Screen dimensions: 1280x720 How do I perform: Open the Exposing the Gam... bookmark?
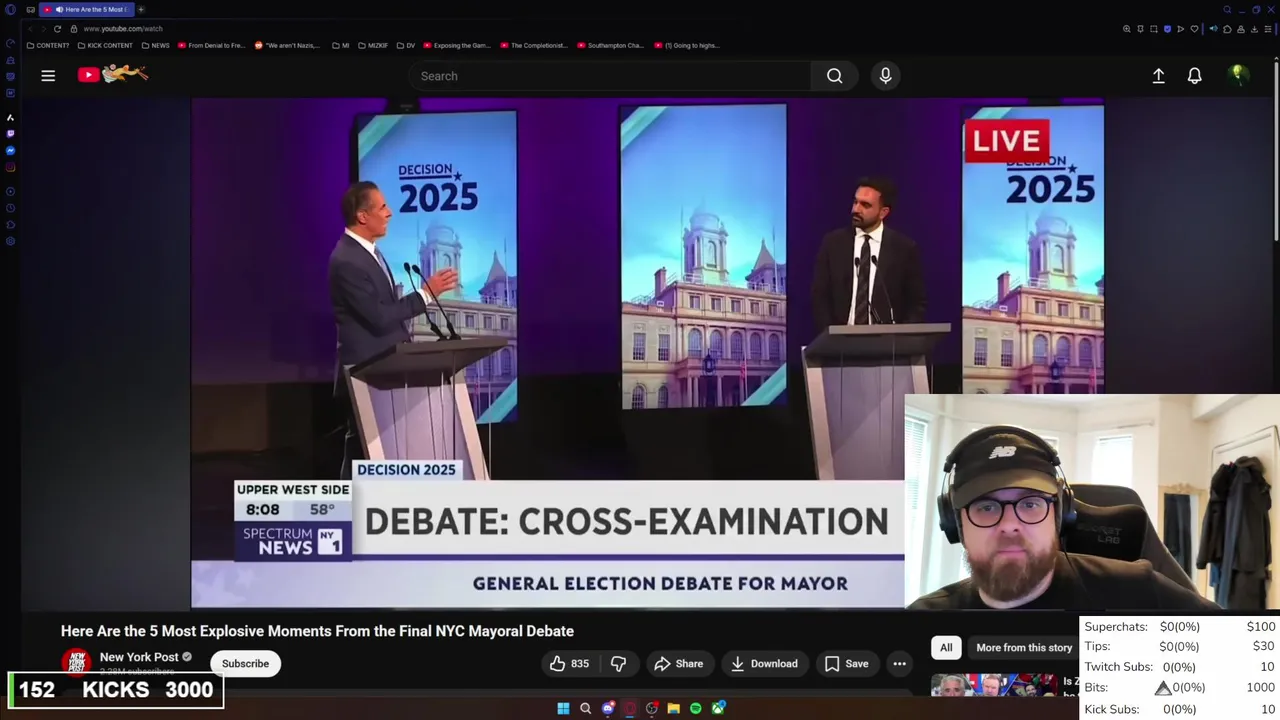coord(457,45)
